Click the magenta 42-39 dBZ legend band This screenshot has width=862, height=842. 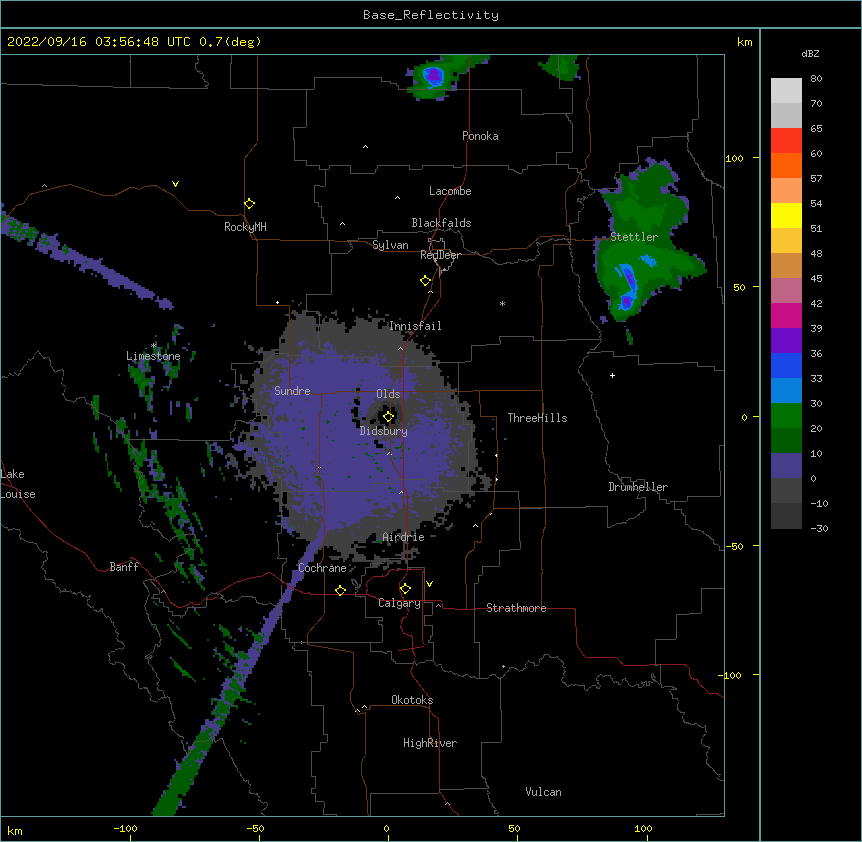coord(786,316)
